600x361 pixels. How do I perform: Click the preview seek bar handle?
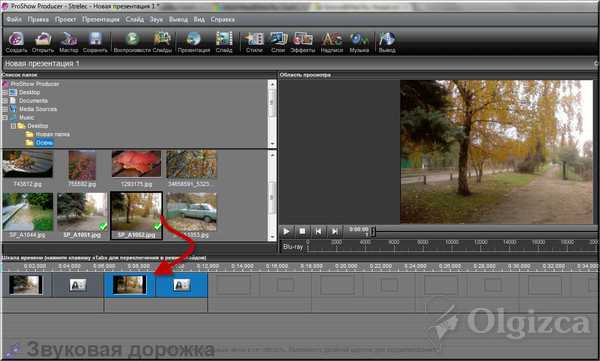(373, 231)
